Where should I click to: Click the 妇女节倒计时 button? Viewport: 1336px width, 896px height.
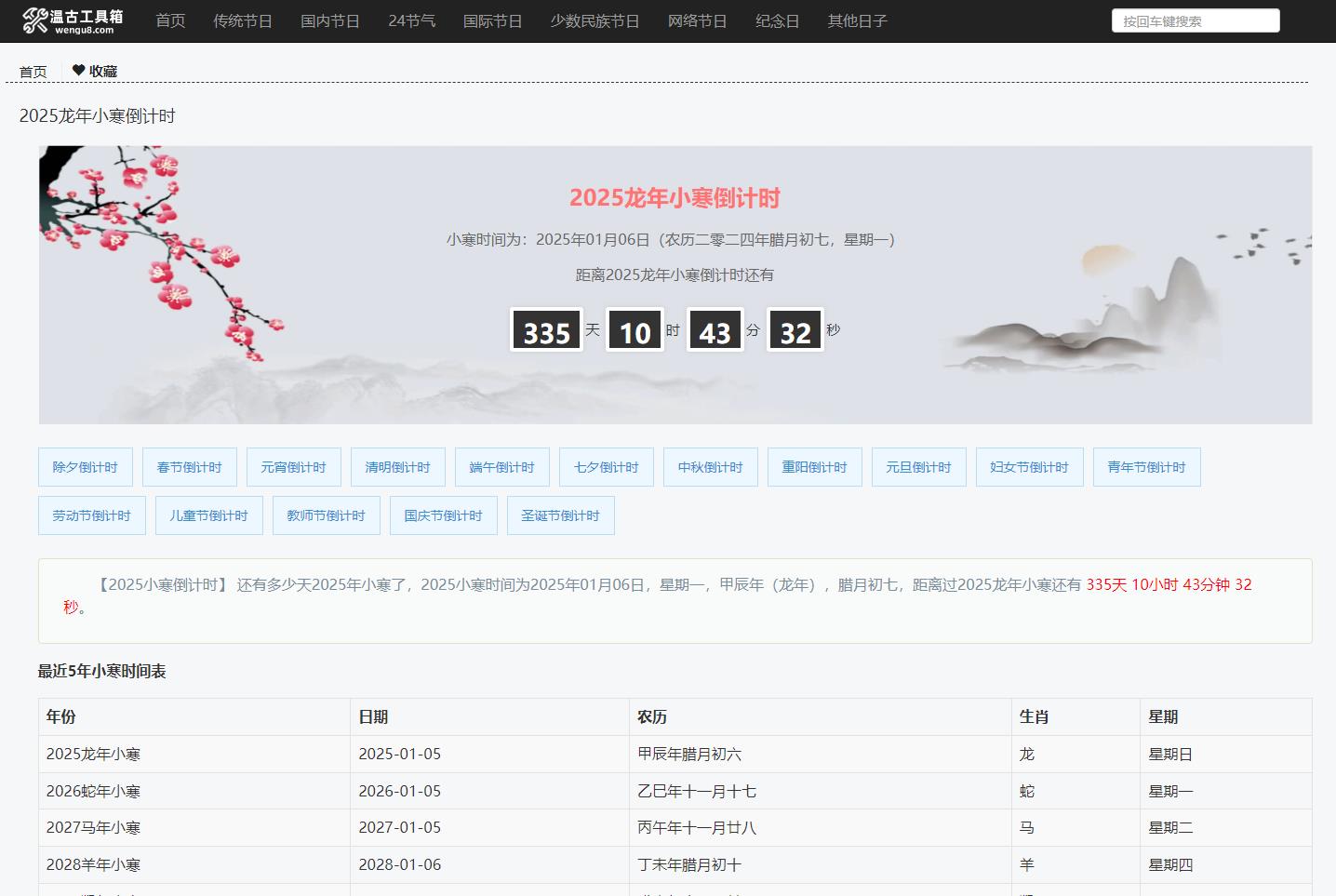click(x=1029, y=467)
